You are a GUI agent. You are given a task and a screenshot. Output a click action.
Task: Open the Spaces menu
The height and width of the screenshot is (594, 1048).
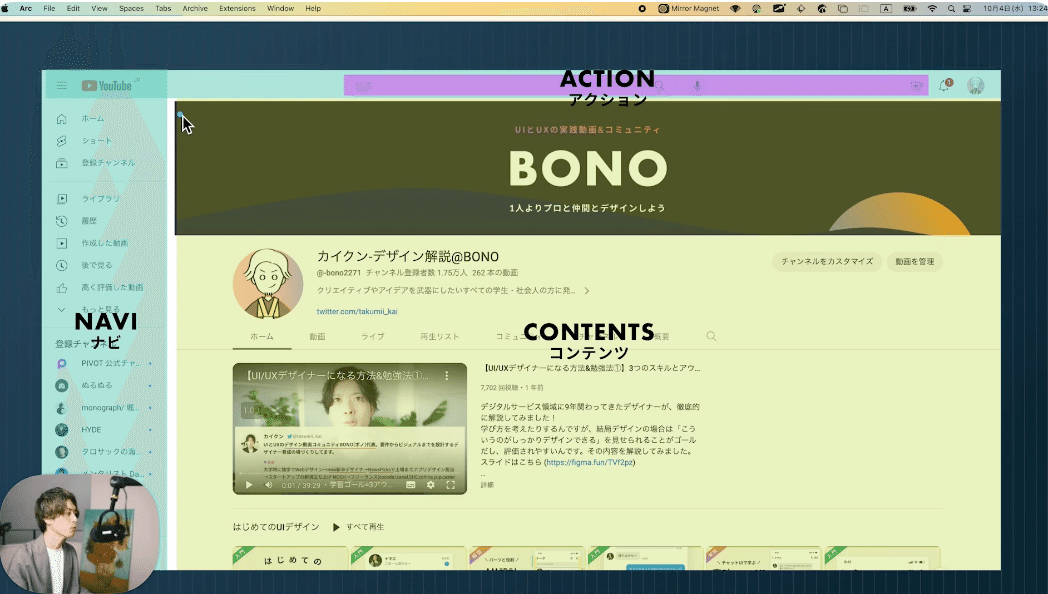131,9
